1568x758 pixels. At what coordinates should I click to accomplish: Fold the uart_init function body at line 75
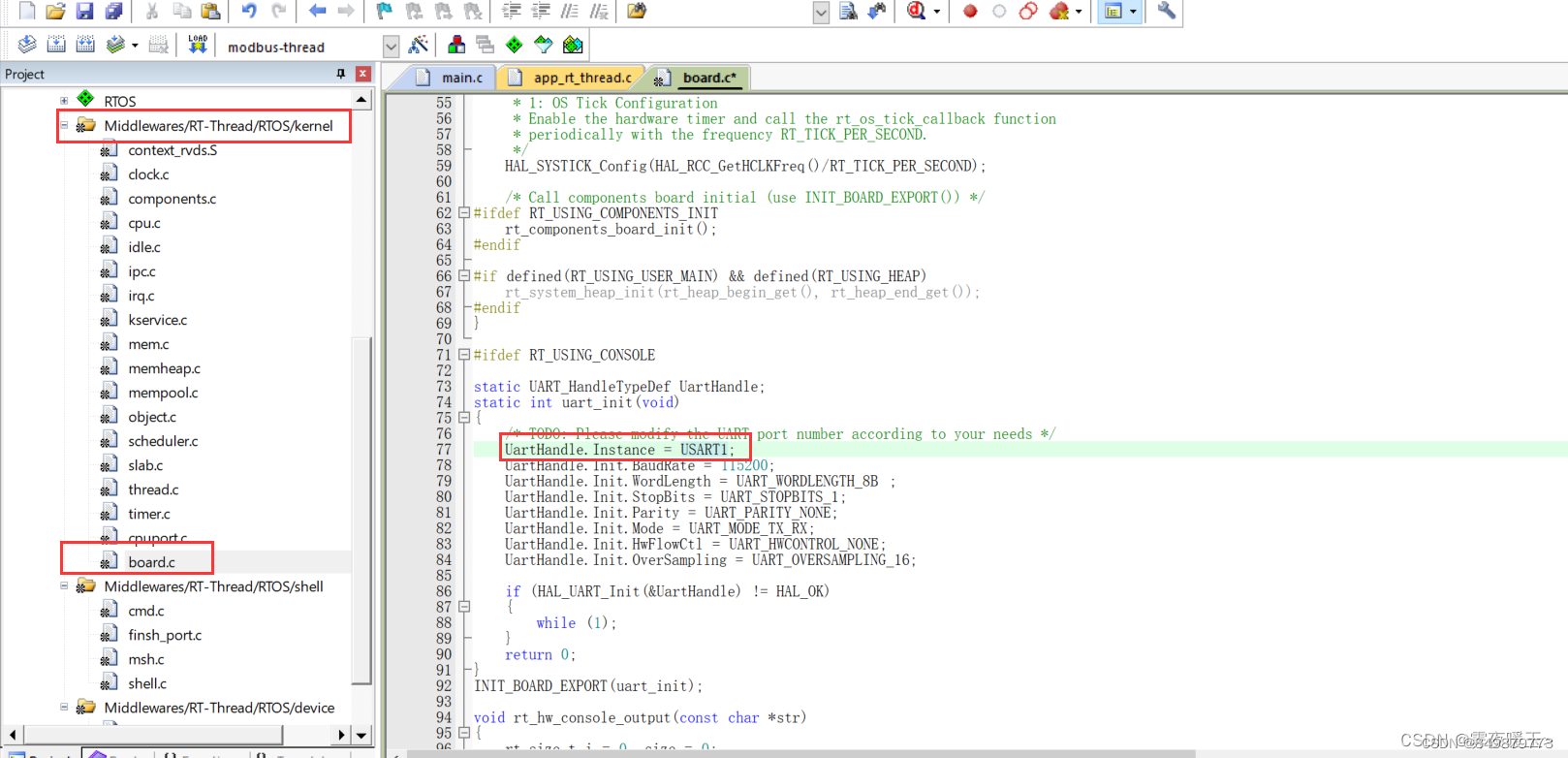464,418
